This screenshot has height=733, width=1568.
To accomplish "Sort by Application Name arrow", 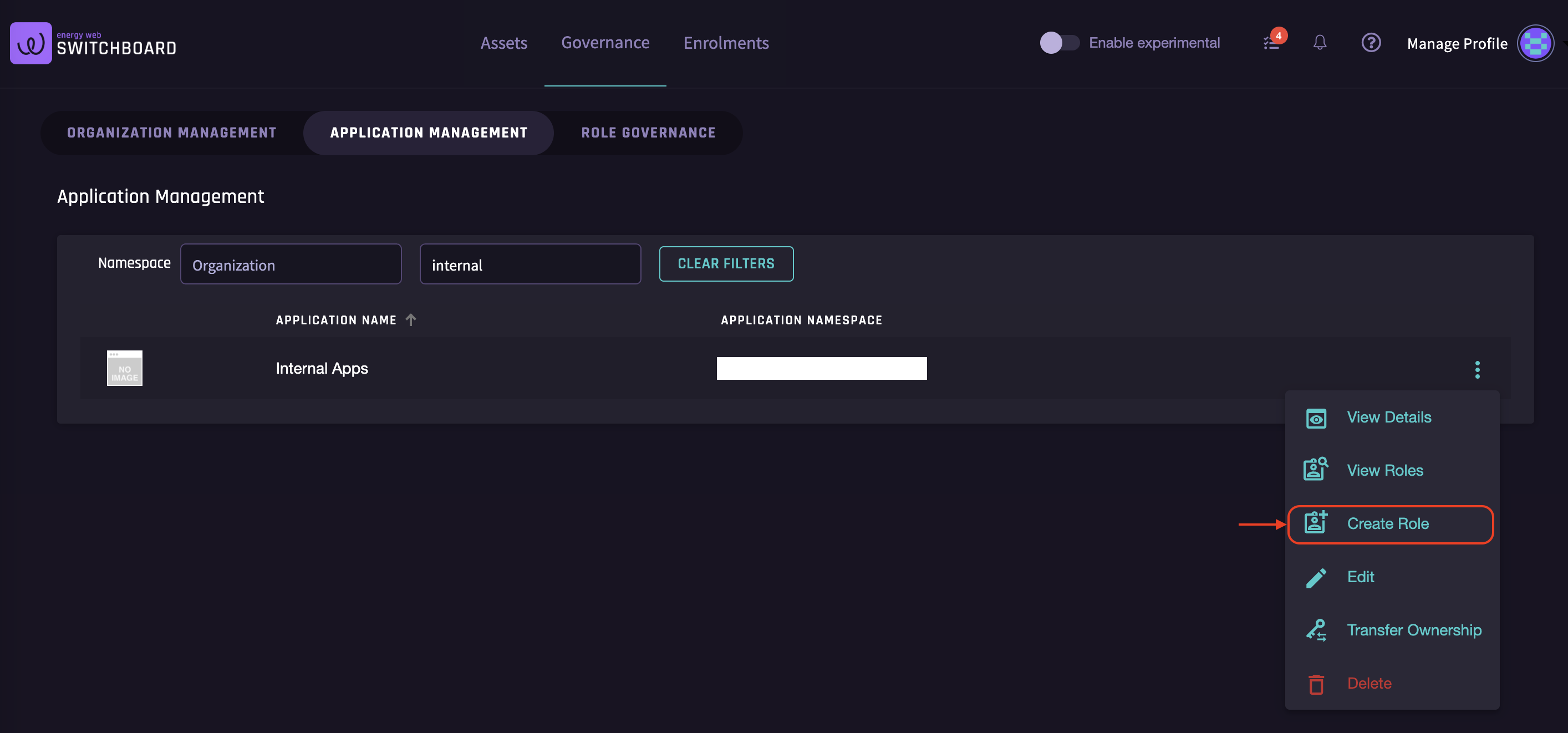I will click(411, 319).
